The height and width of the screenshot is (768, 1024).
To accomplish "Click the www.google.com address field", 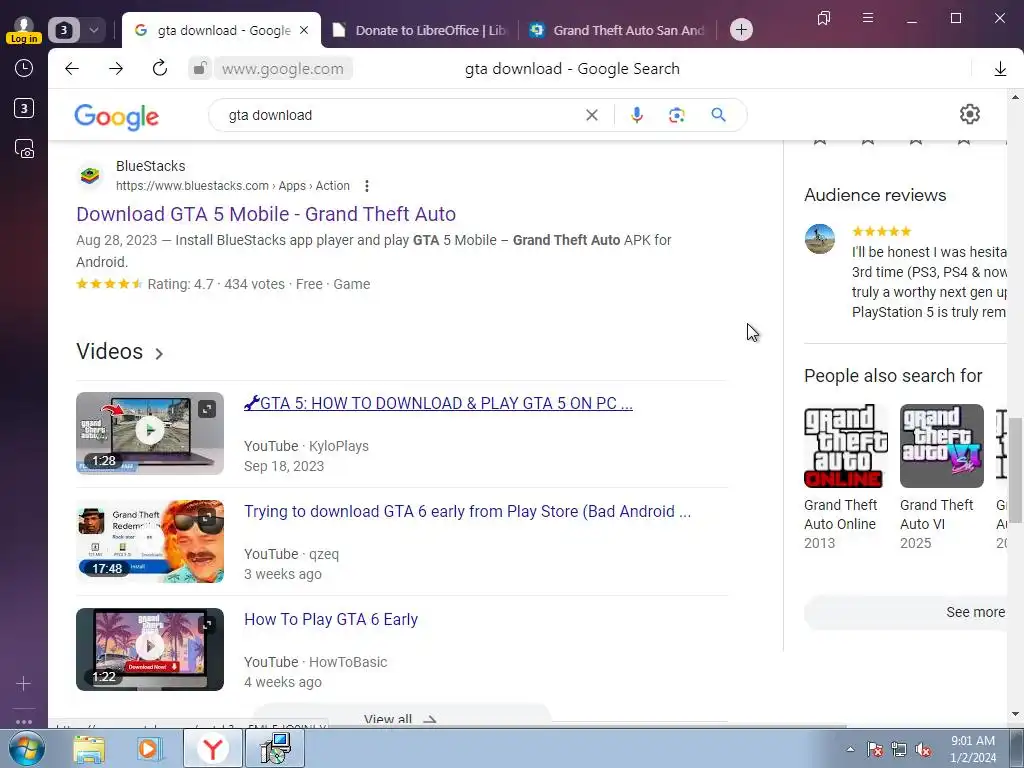I will point(283,69).
